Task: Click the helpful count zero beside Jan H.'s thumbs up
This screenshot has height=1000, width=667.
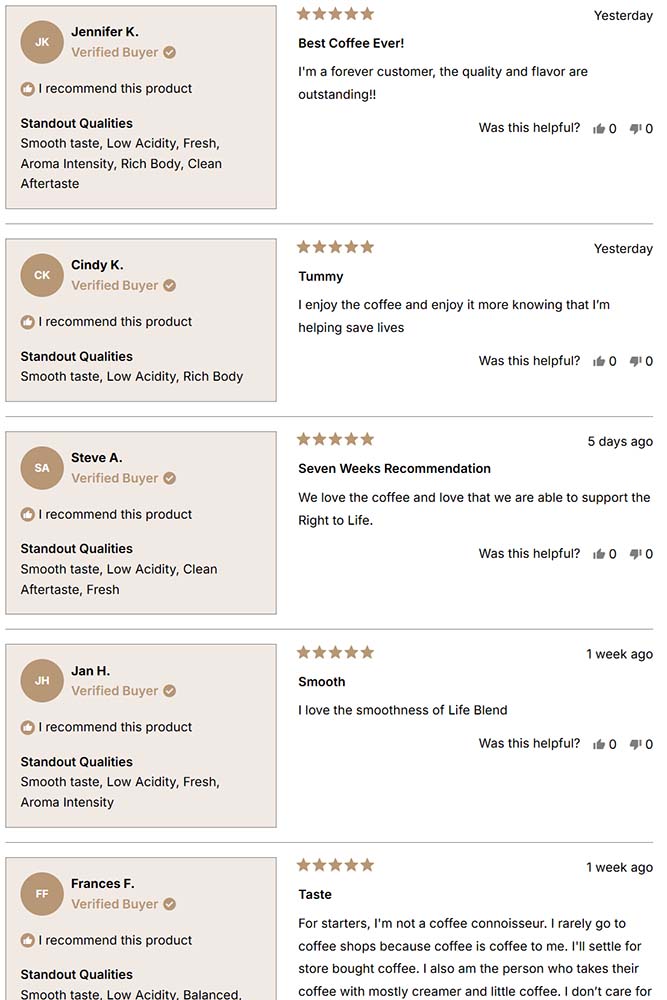Action: click(613, 743)
